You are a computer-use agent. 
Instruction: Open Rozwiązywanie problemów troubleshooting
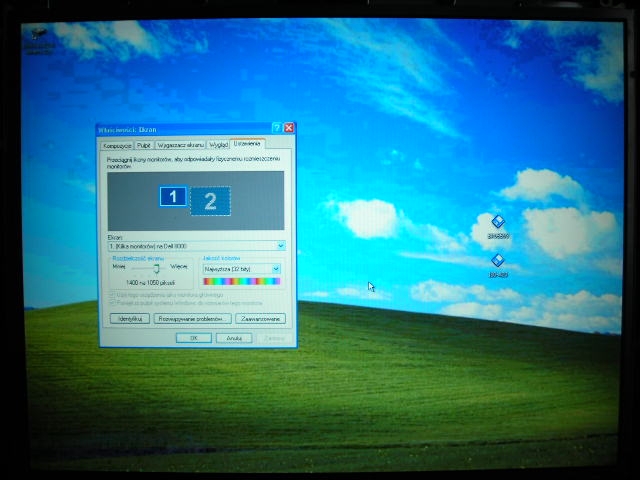[x=193, y=319]
